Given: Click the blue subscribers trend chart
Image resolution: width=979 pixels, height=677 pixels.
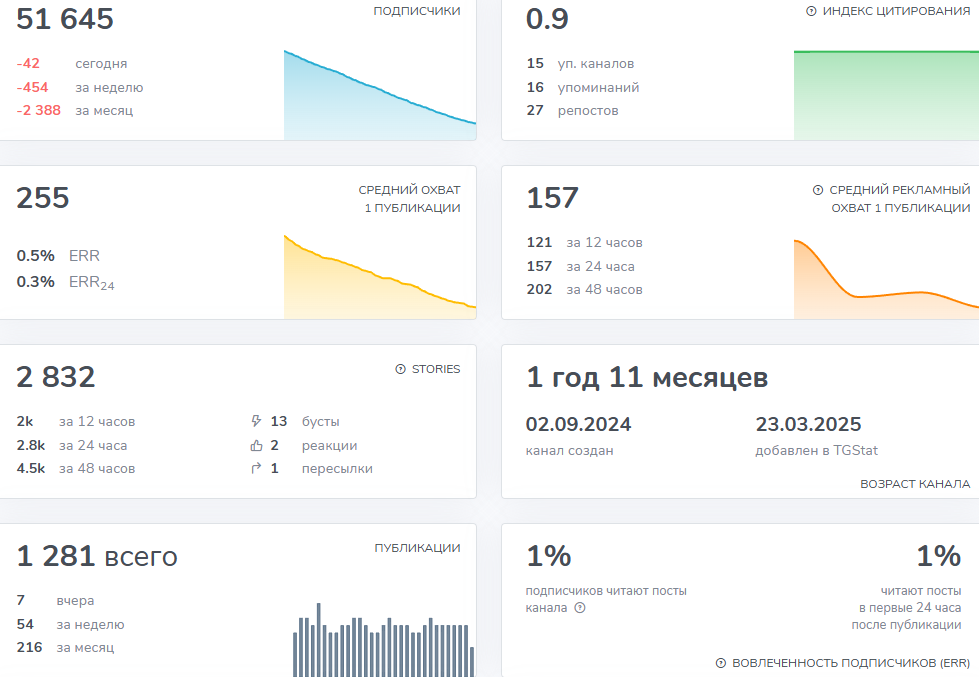Looking at the screenshot, I should point(380,95).
